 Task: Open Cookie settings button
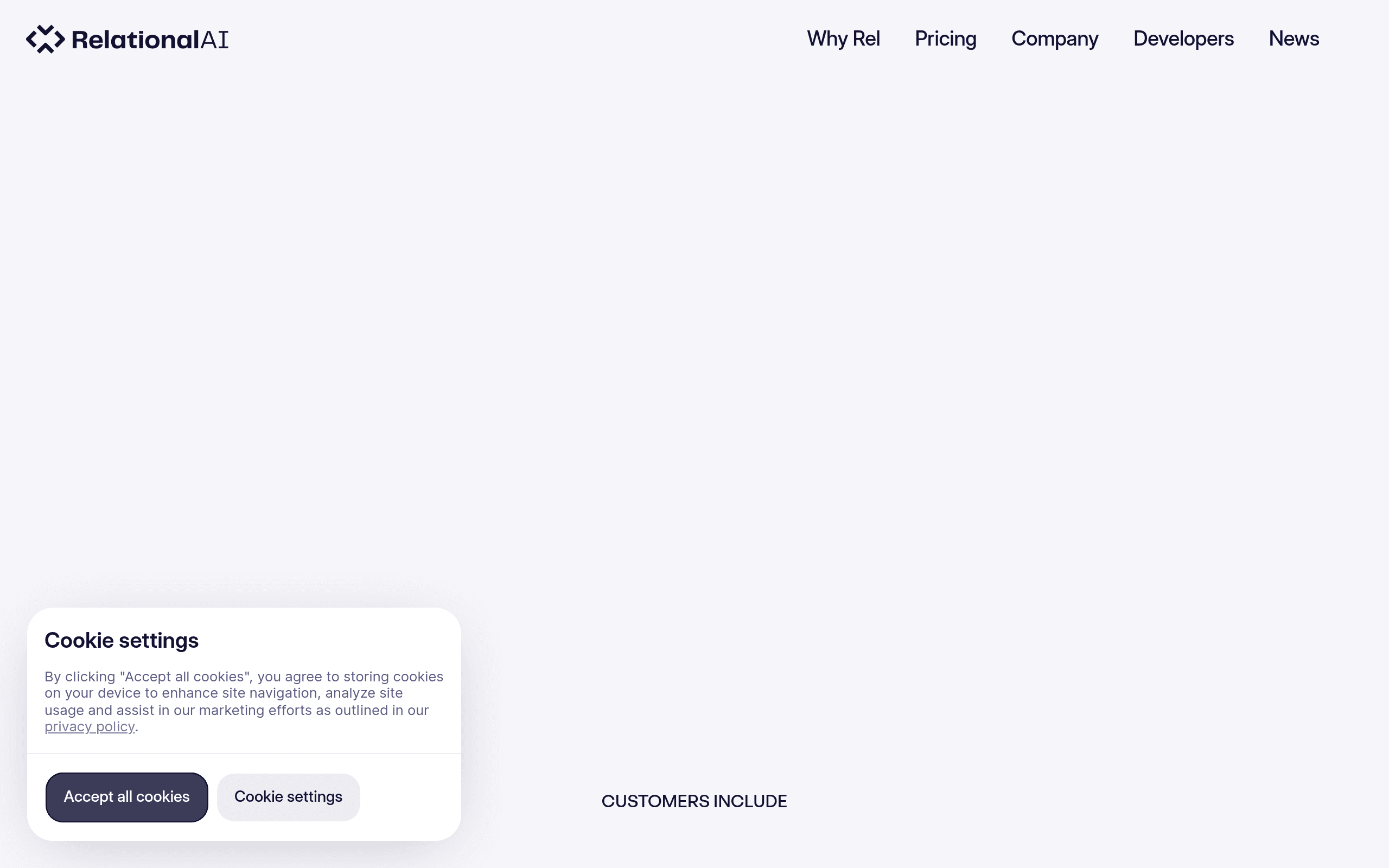288,797
